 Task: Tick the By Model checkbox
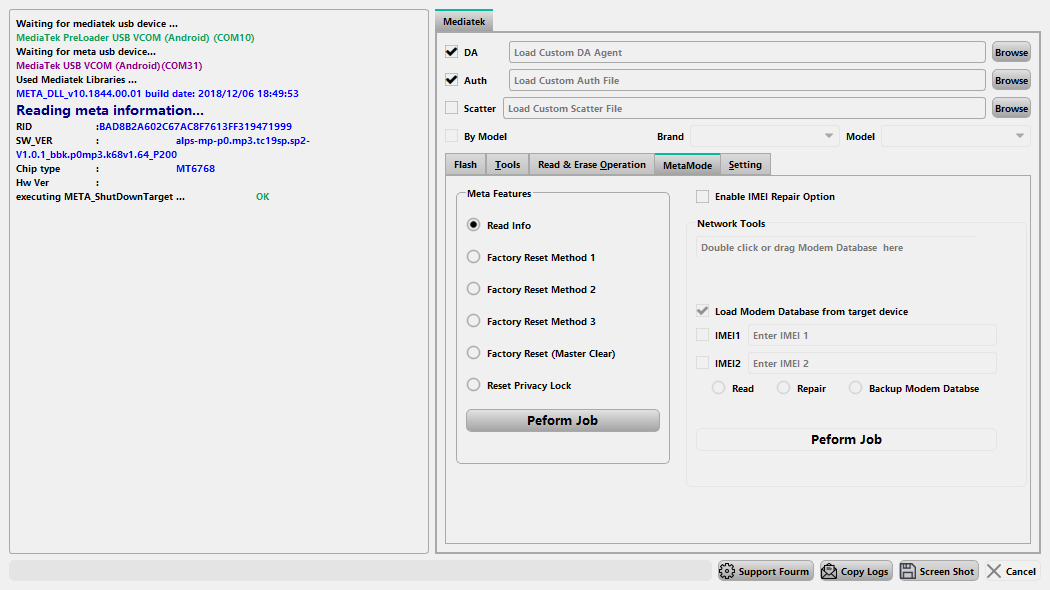pyautogui.click(x=451, y=137)
